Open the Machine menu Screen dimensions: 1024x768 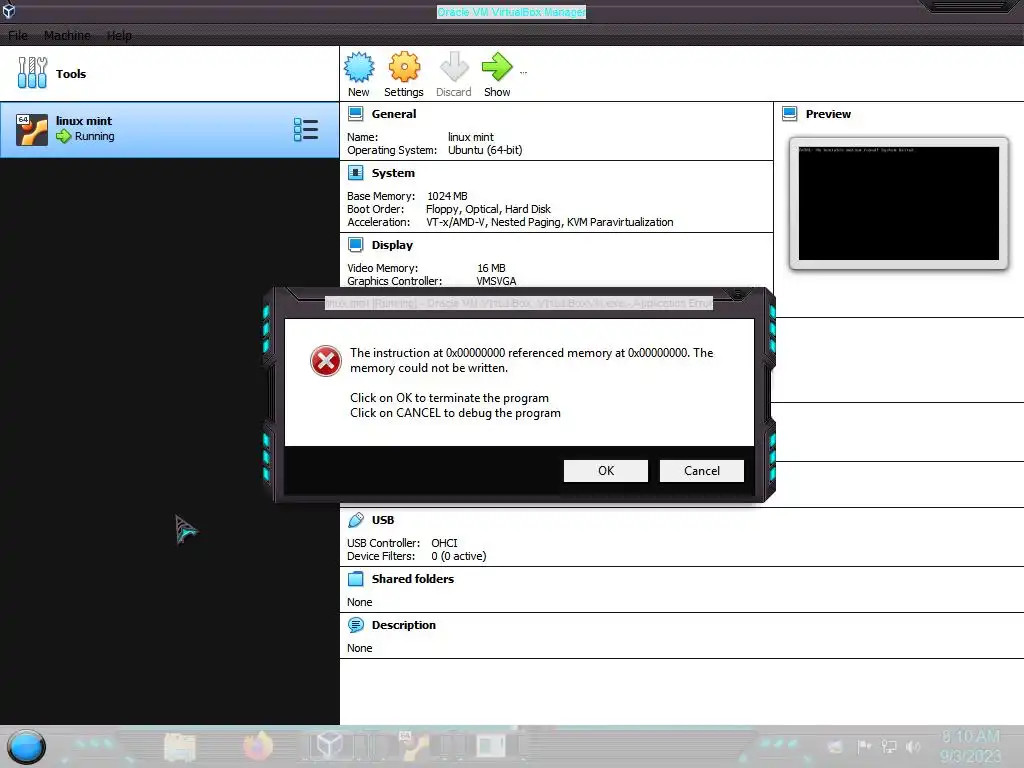pyautogui.click(x=67, y=35)
